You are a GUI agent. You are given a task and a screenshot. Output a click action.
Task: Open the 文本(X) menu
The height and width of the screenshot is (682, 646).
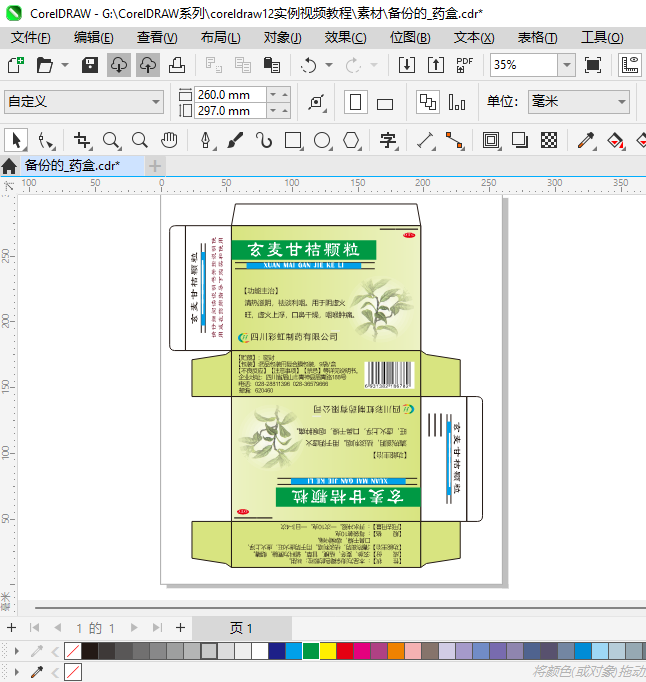pos(474,38)
